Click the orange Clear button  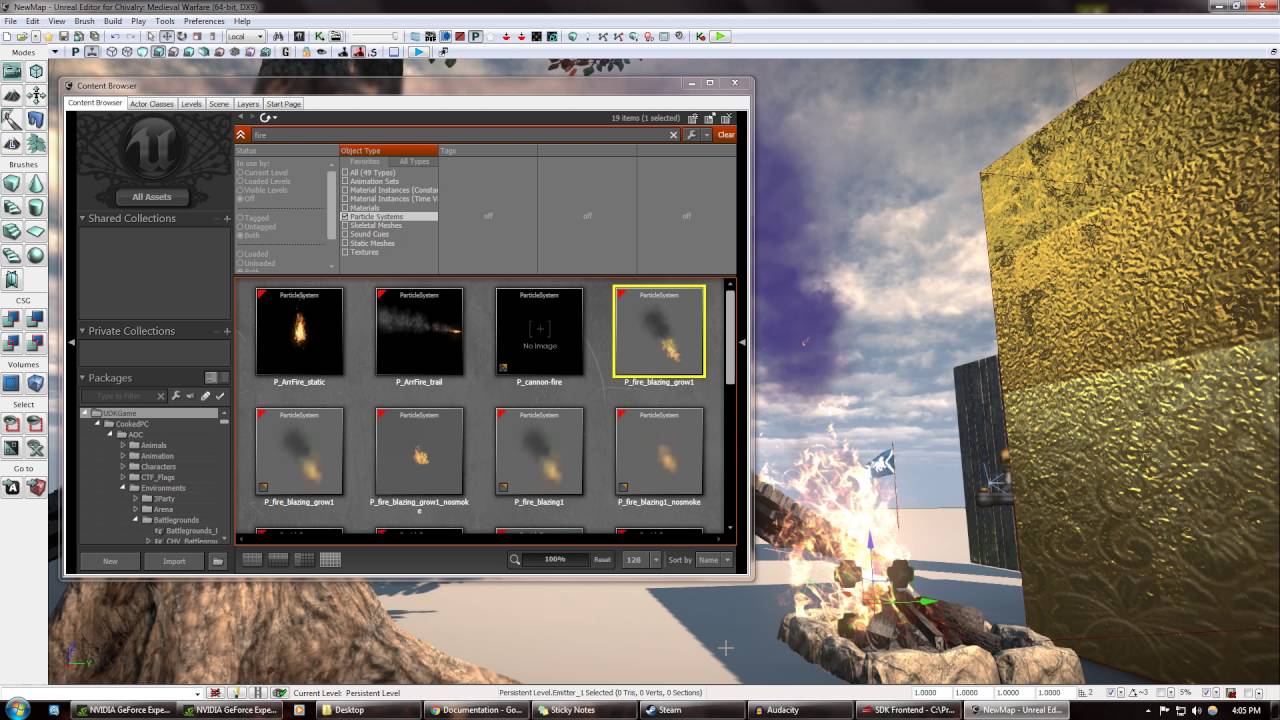click(x=726, y=134)
